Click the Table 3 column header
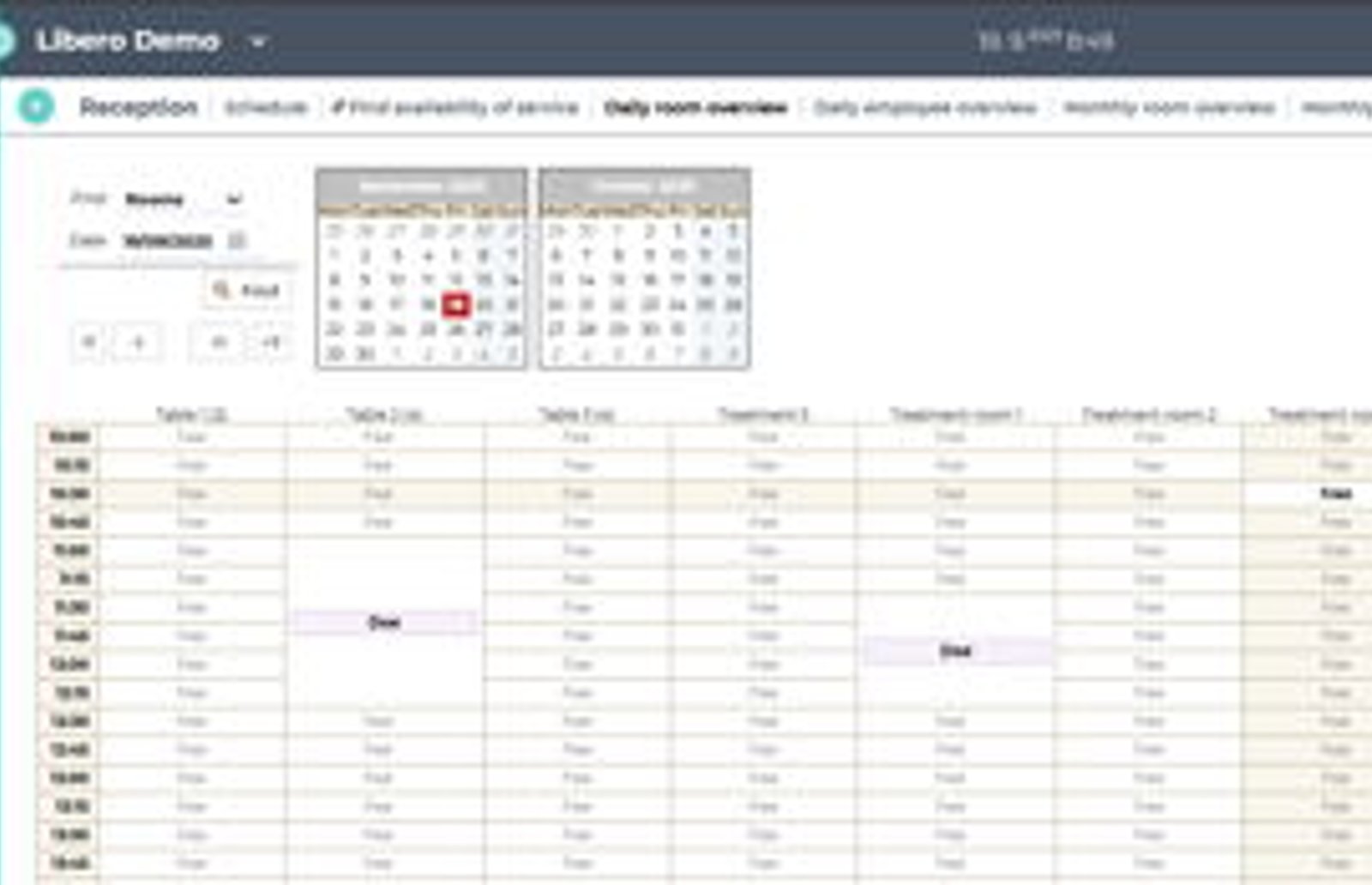The image size is (1372, 885). tap(576, 414)
